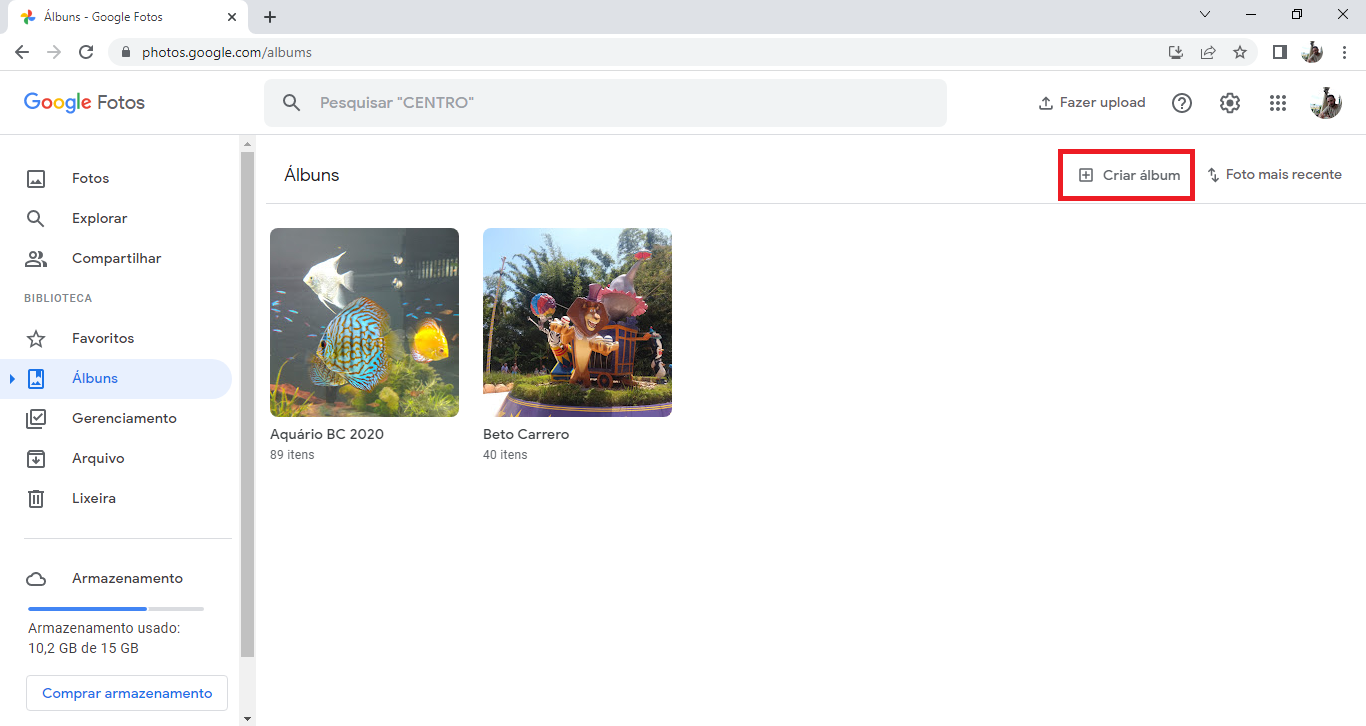Screen dimensions: 1366x726
Task: Click the Aquário BC 2020 album title
Action: [x=327, y=435]
